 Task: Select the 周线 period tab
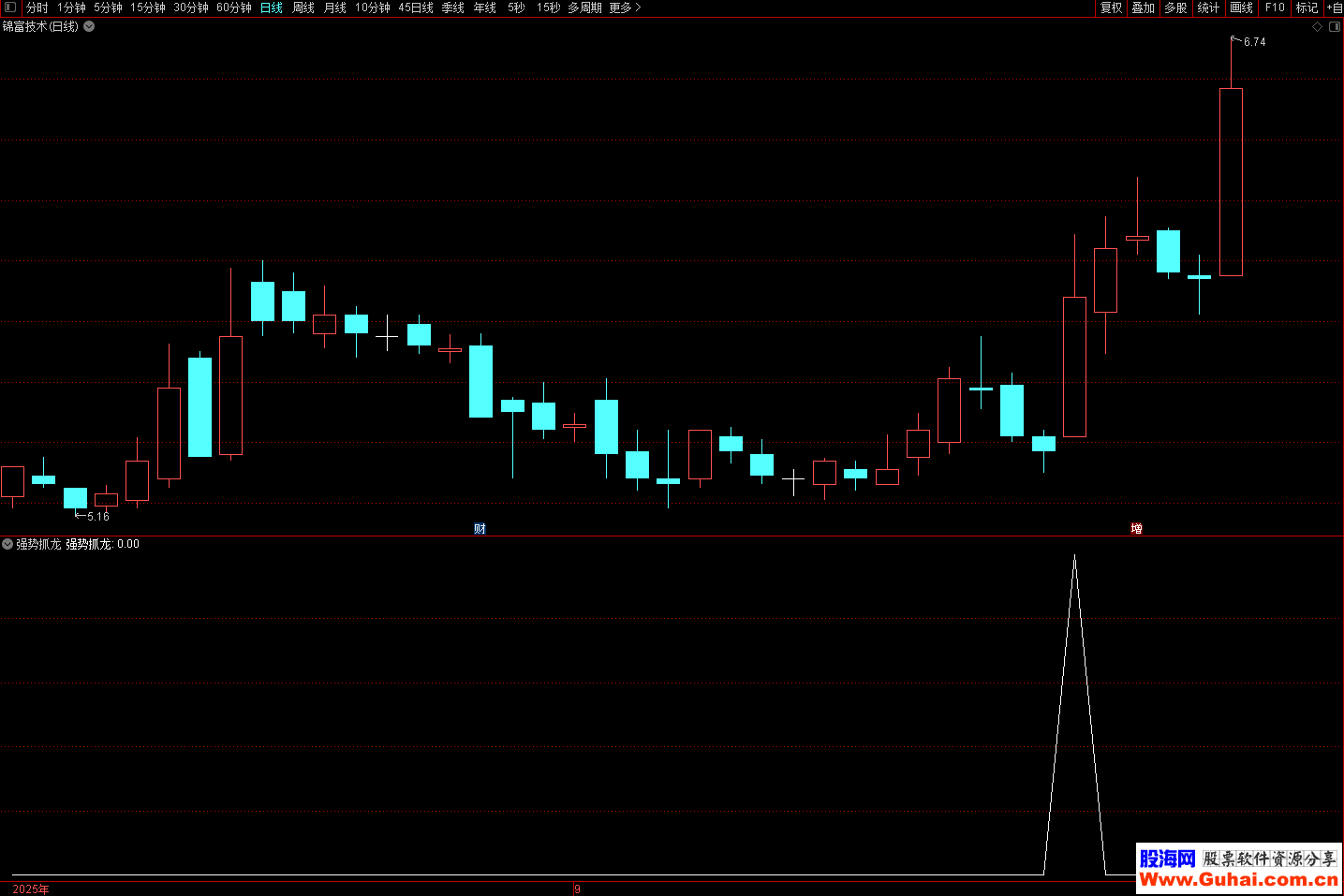(x=303, y=7)
